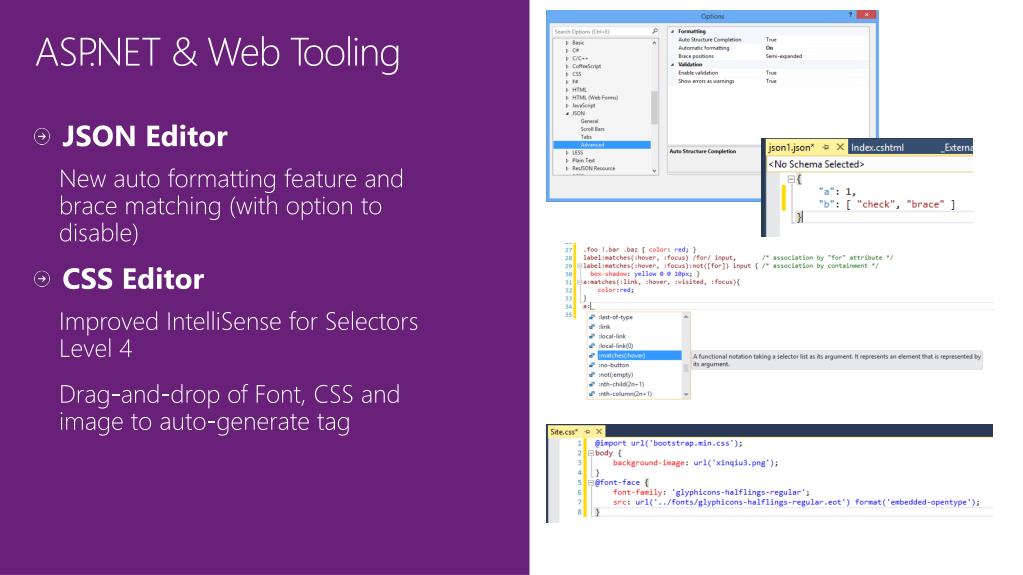Collapse the body rule in Site.css
The image size is (1023, 575).
[590, 453]
